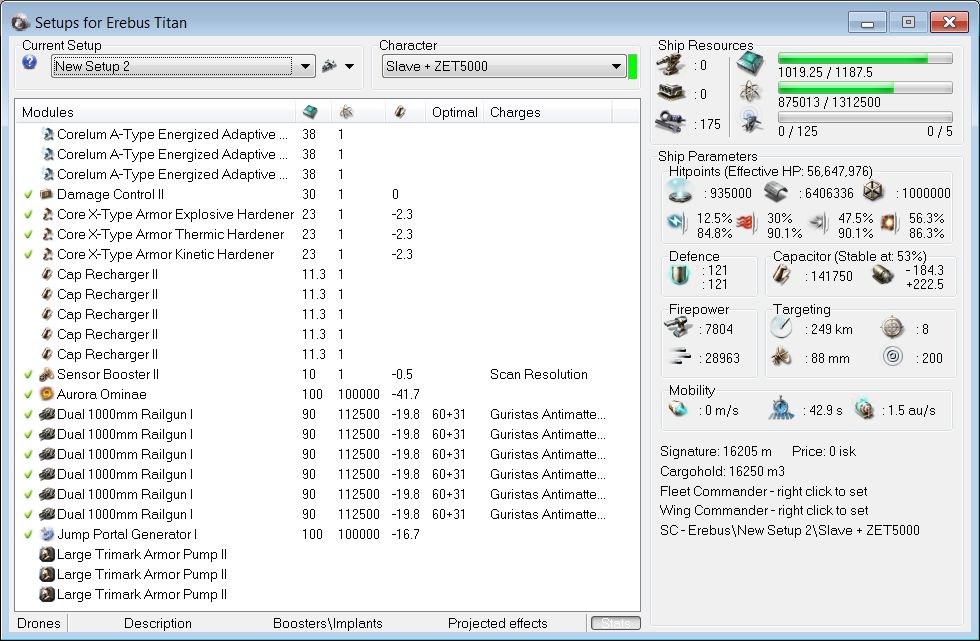Click the turret hardpoints icon
The height and width of the screenshot is (641, 980).
pyautogui.click(x=671, y=64)
